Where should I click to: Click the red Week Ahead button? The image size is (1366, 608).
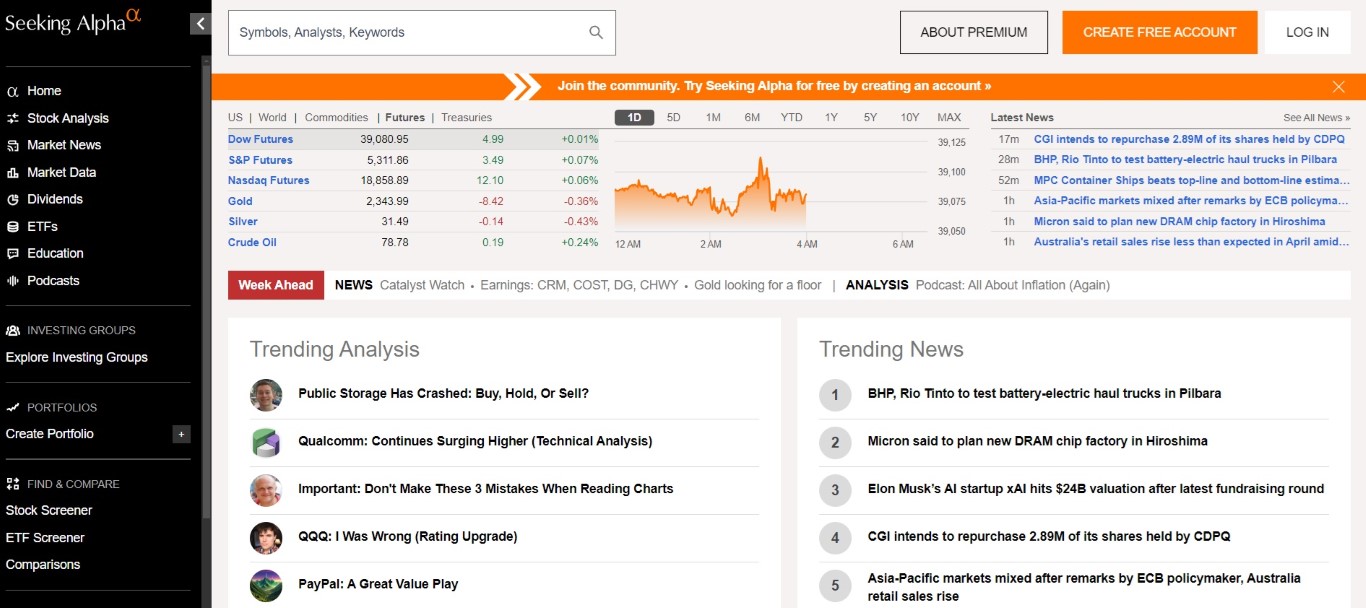tap(276, 285)
